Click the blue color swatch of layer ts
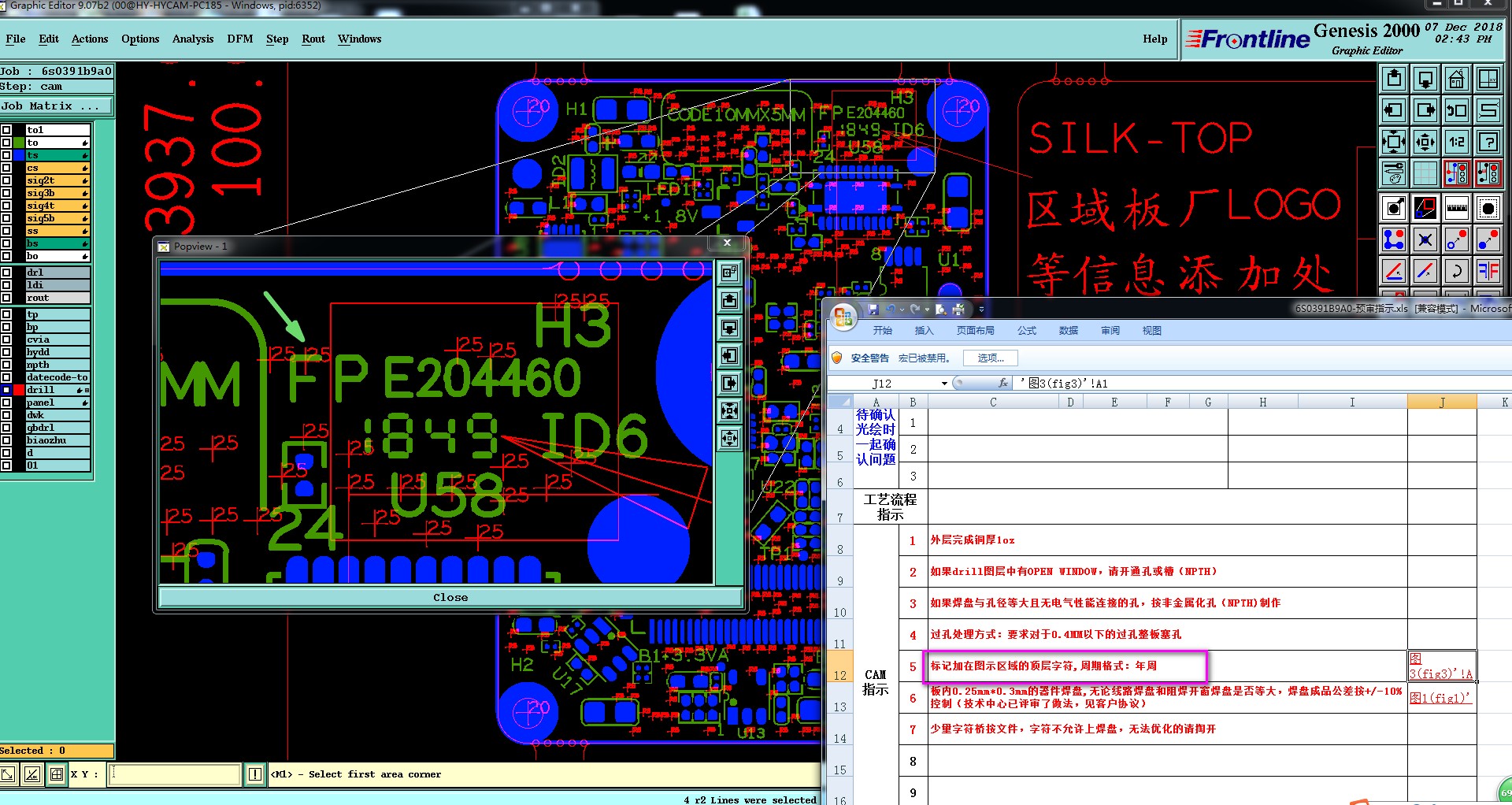Viewport: 1512px width, 805px height. pos(19,155)
